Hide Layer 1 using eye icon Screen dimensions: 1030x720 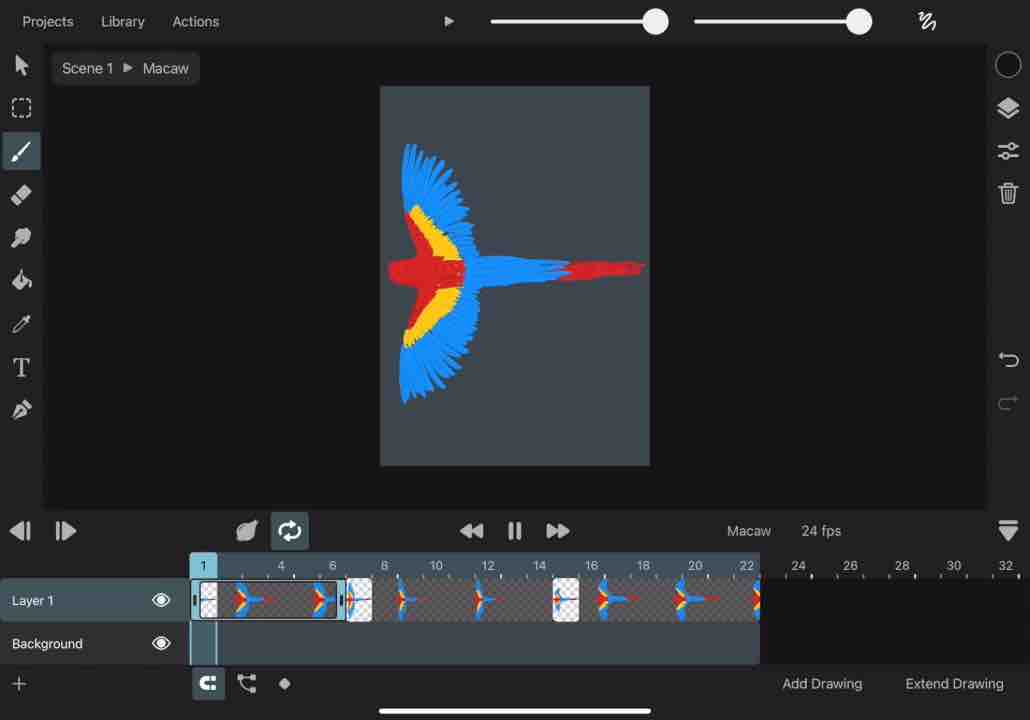161,600
